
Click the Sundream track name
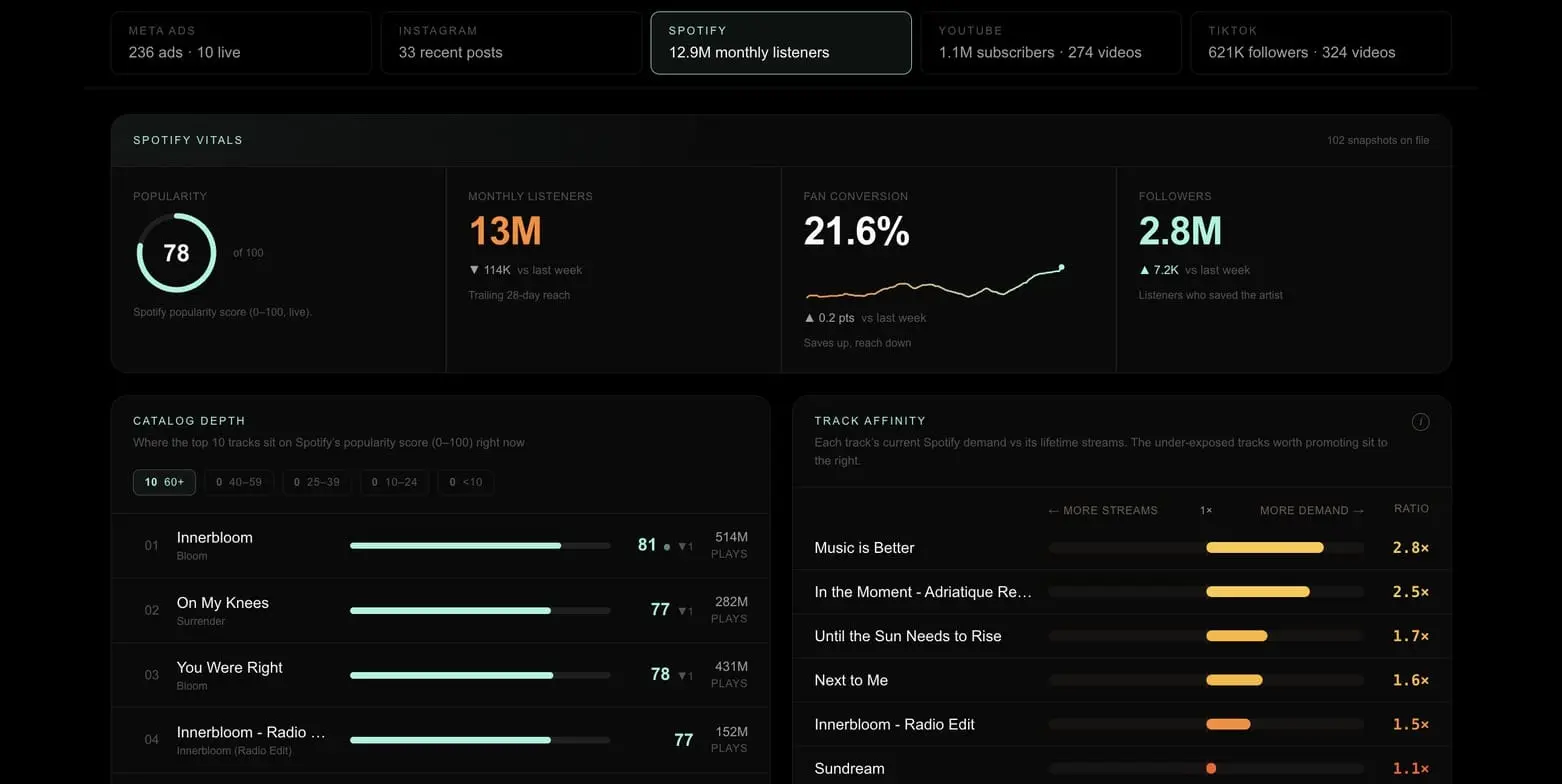click(850, 769)
